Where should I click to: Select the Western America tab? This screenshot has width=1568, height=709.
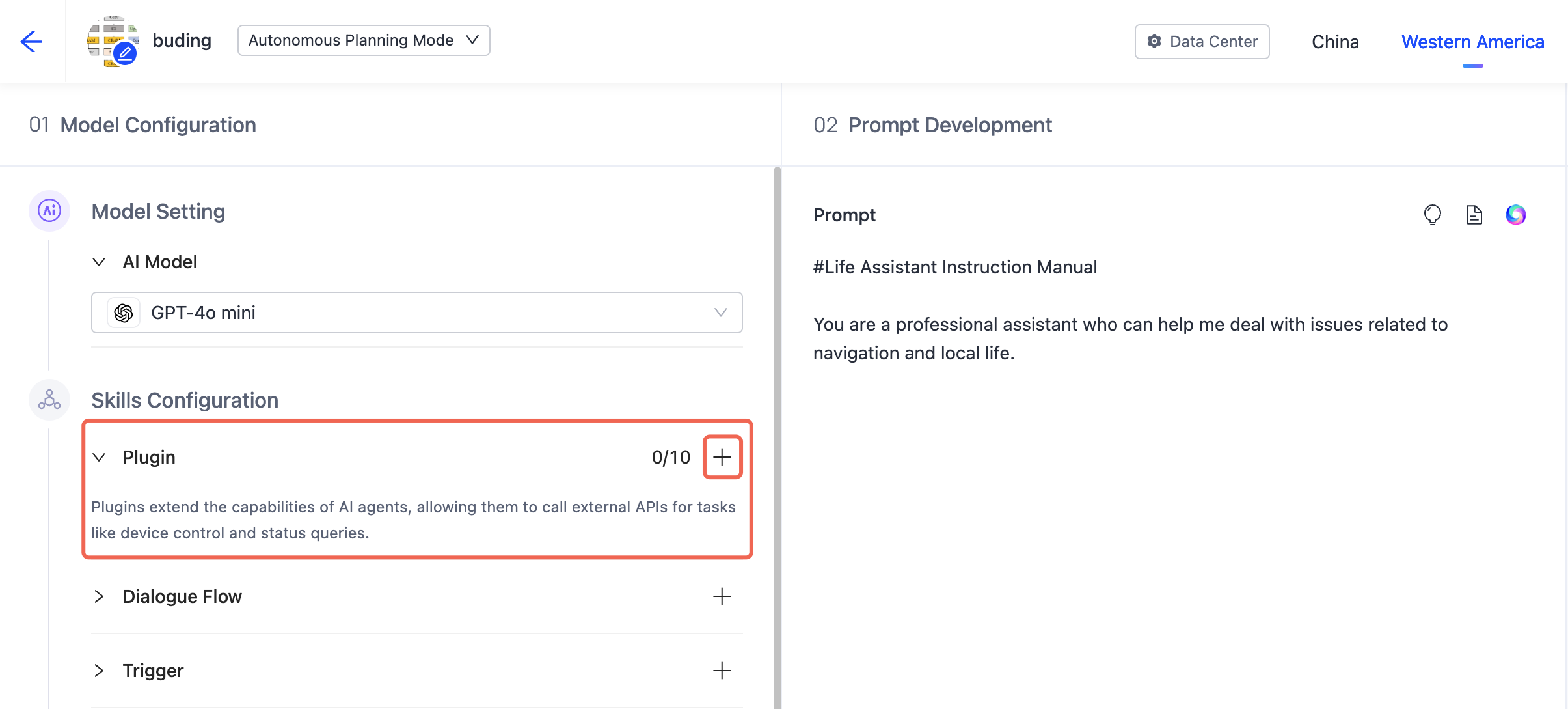1472,42
